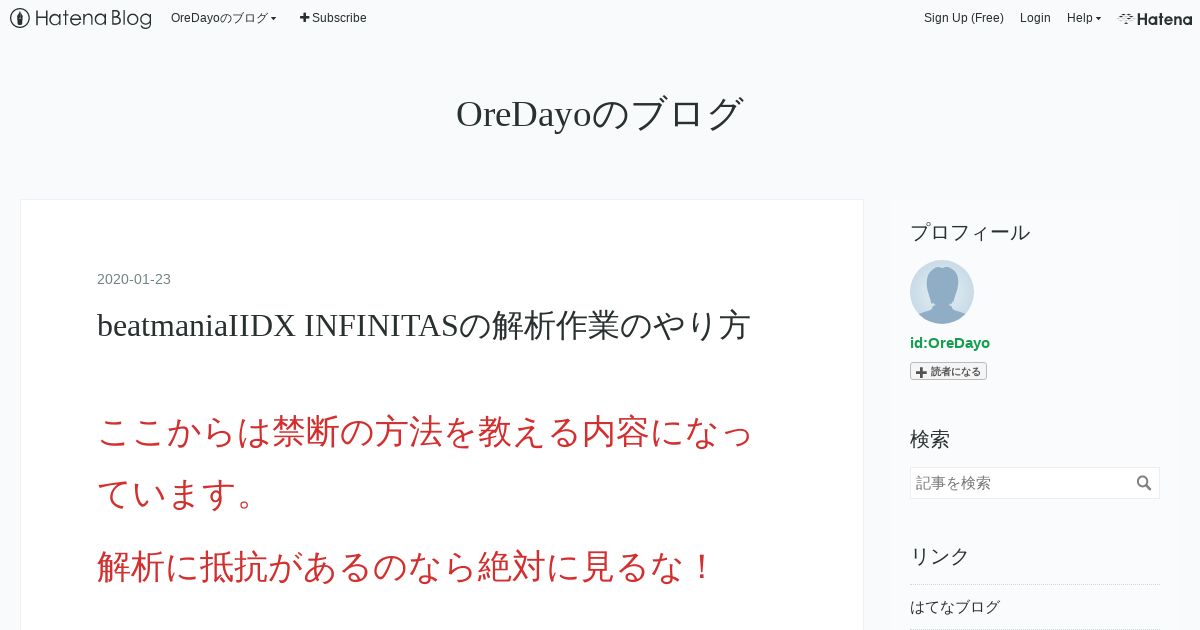The width and height of the screenshot is (1200, 630).
Task: Click the 記事を検索 search field
Action: pyautogui.click(x=1022, y=483)
